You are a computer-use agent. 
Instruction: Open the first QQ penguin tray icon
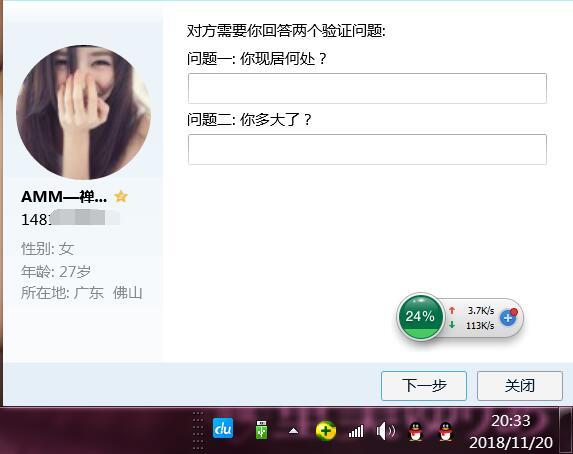(415, 431)
